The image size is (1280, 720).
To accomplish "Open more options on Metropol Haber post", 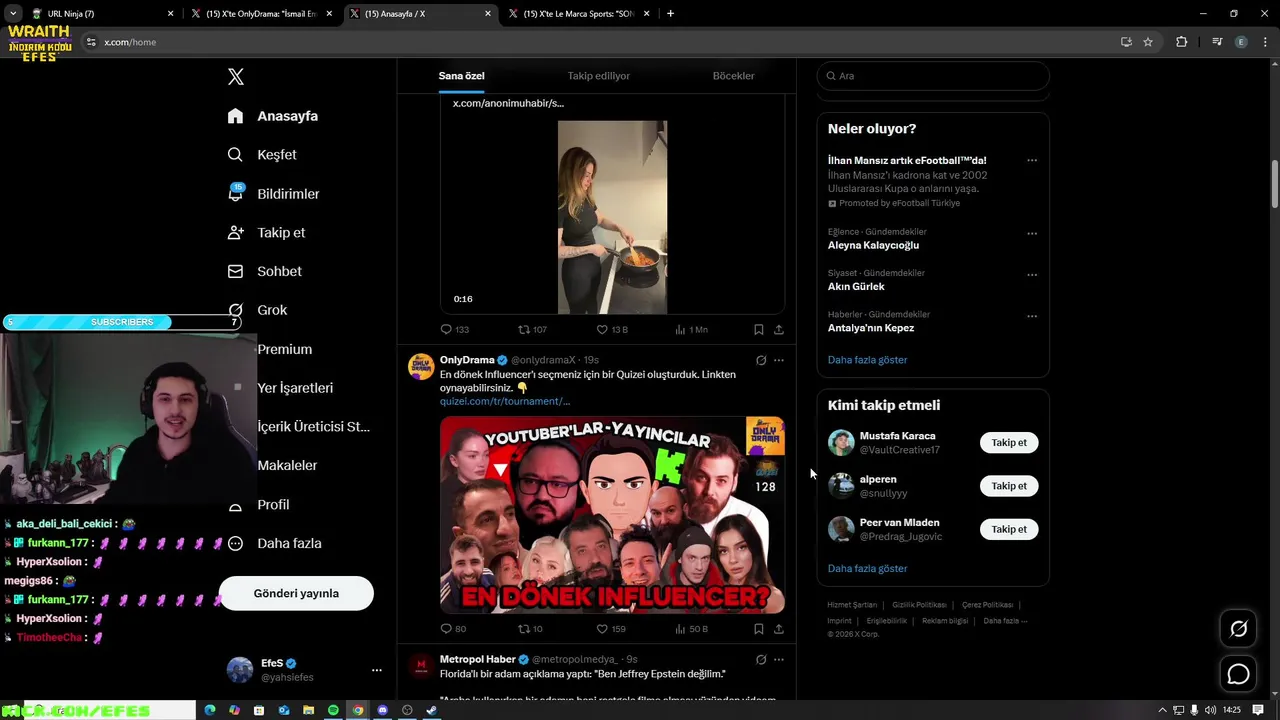I will [x=779, y=660].
